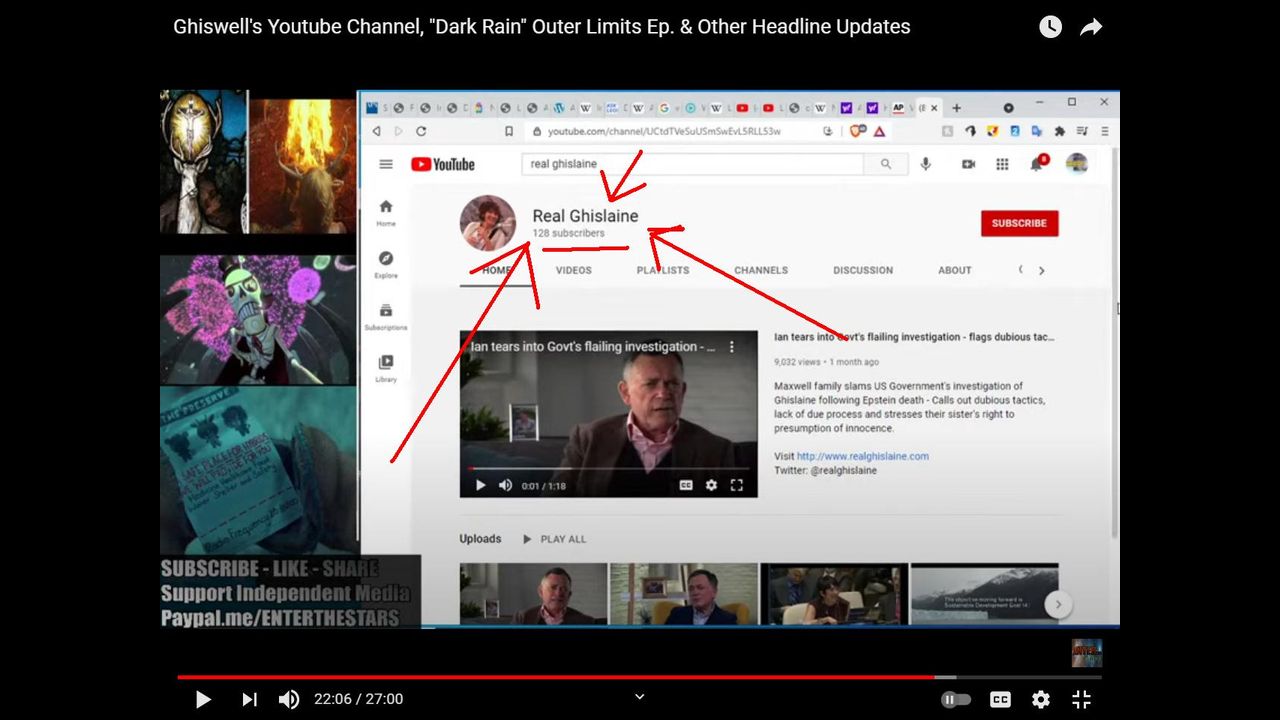Toggle closed captions in the bottom bar
Viewport: 1280px width, 720px height.
[x=1000, y=700]
